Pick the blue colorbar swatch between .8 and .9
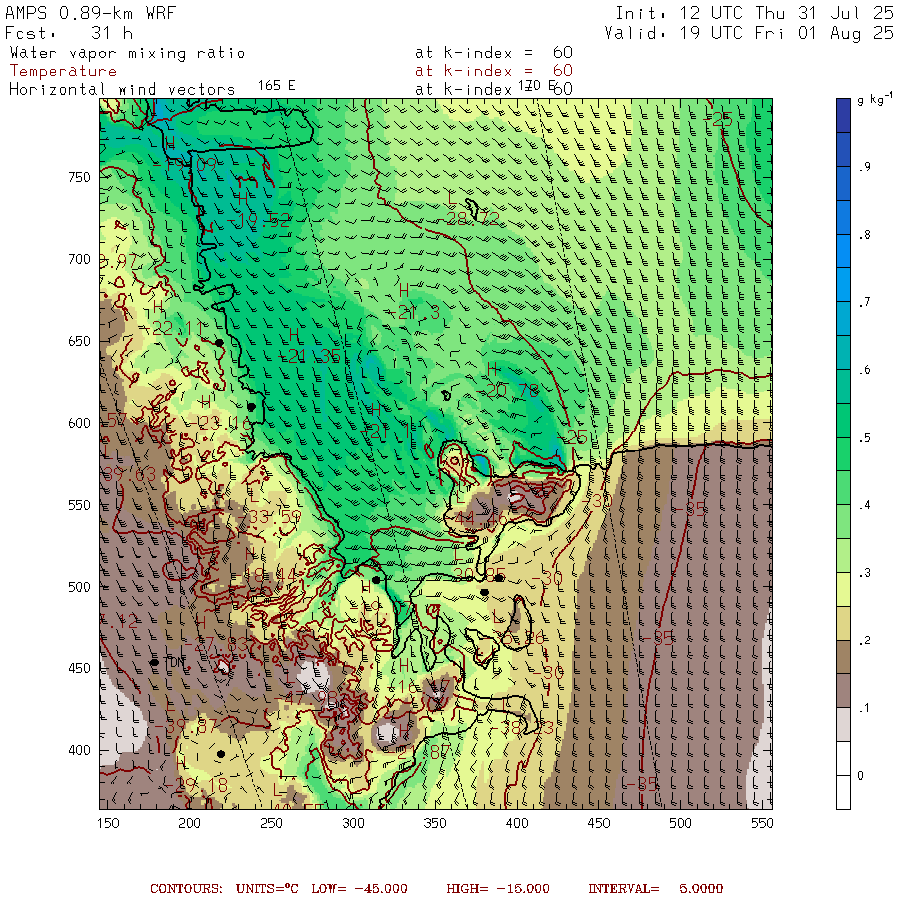The width and height of the screenshot is (900, 900). (843, 217)
